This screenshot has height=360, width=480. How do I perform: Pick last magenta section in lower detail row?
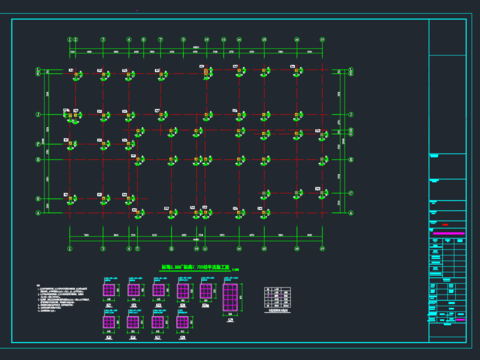coord(182,322)
